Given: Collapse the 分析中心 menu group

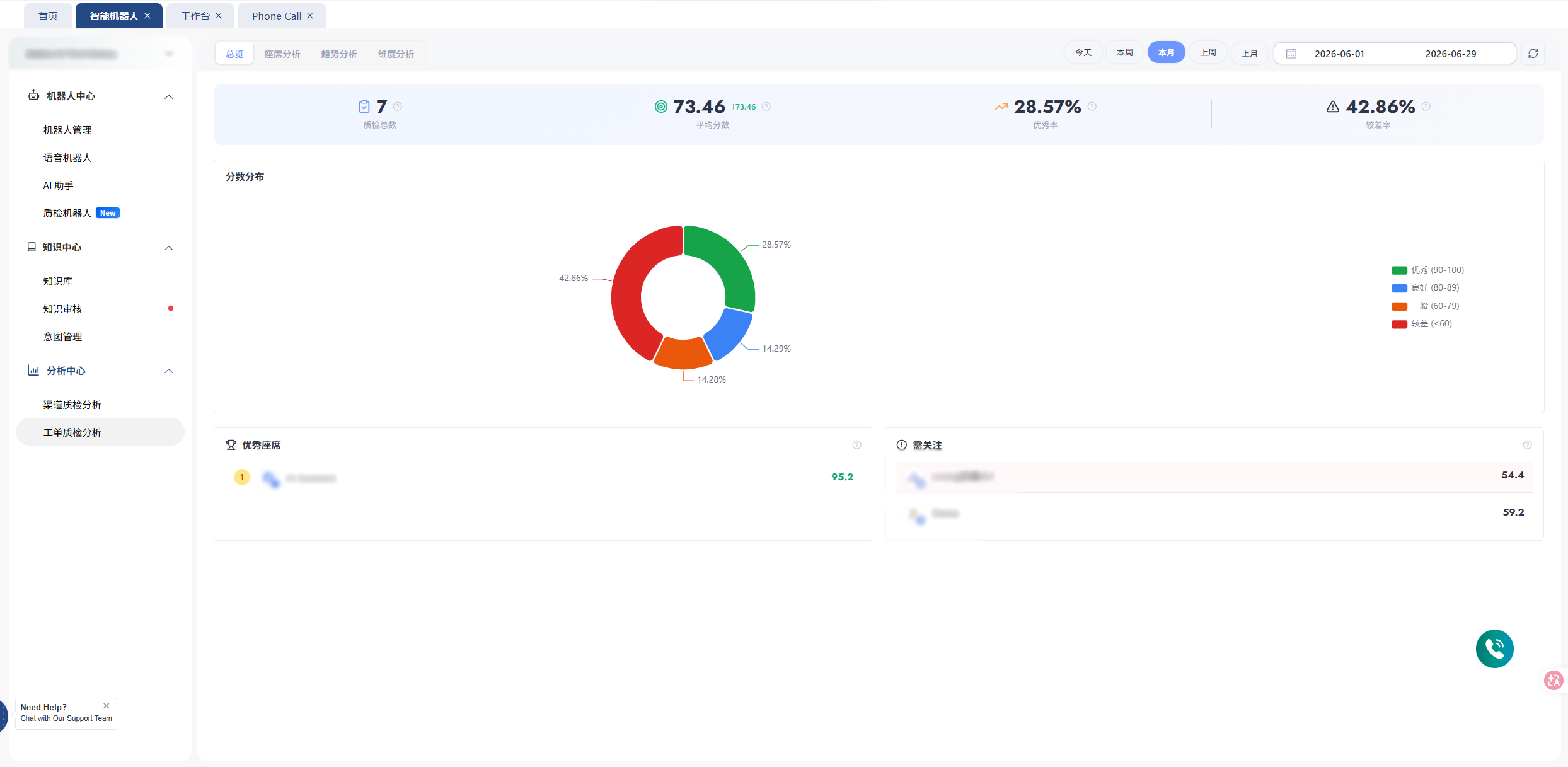Looking at the screenshot, I should pyautogui.click(x=169, y=371).
